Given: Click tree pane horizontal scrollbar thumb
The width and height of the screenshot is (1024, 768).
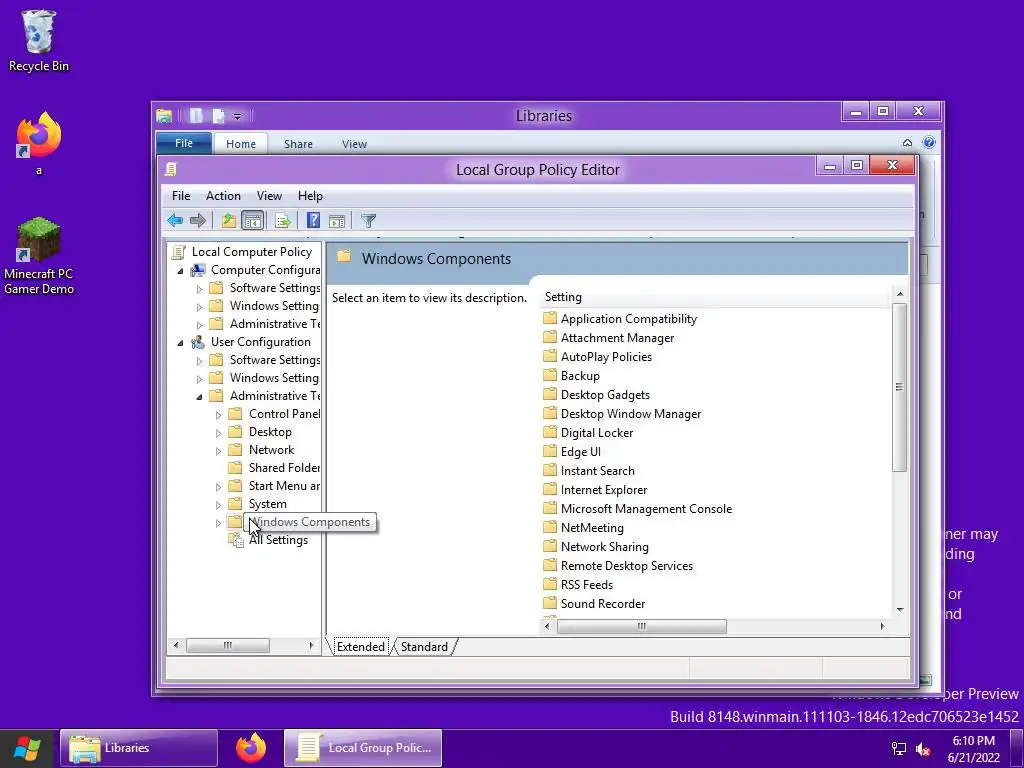Looking at the screenshot, I should pyautogui.click(x=228, y=645).
